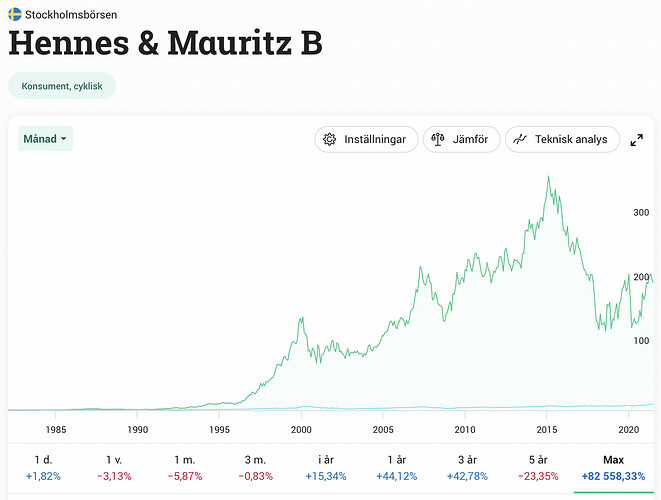Open Teknisk analys

(x=562, y=140)
